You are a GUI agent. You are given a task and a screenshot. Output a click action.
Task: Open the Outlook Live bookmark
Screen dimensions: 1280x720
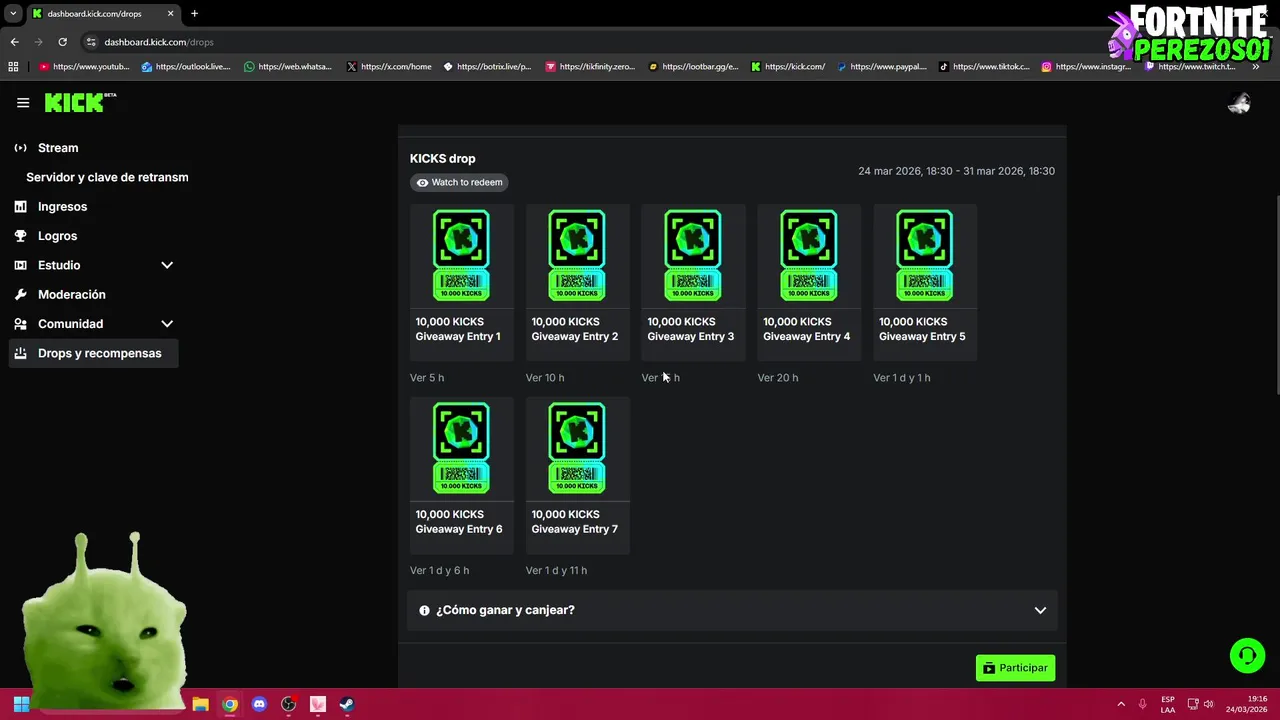coord(186,67)
